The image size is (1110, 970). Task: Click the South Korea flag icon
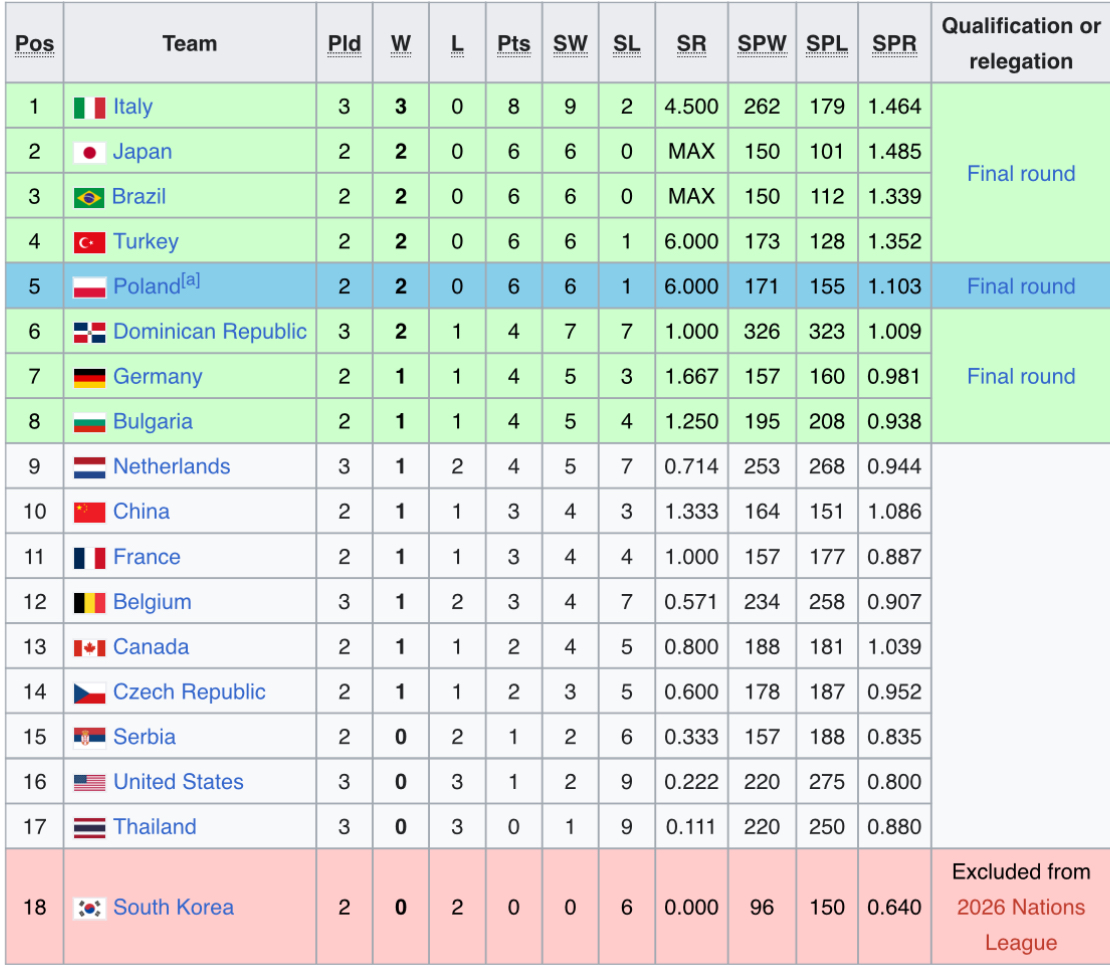point(89,908)
